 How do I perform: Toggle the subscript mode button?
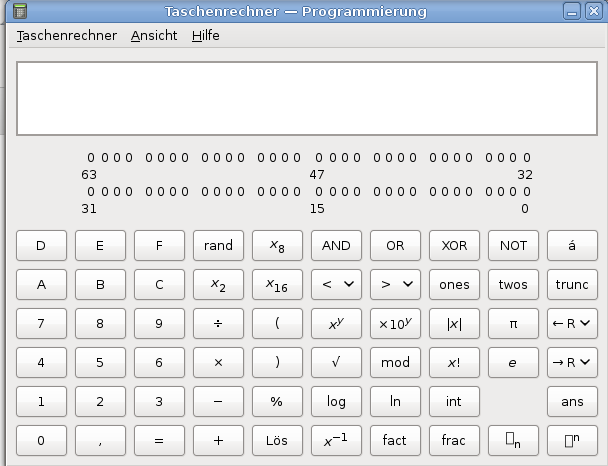point(513,440)
